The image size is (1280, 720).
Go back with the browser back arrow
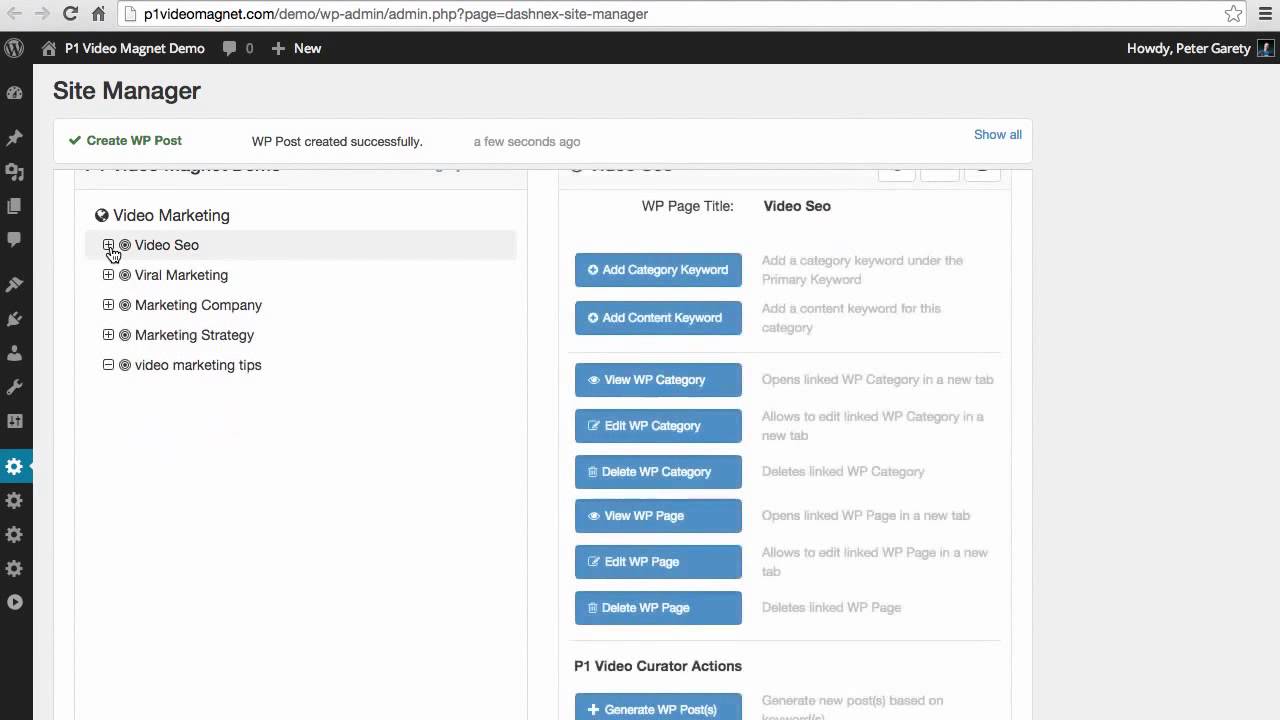pyautogui.click(x=14, y=14)
